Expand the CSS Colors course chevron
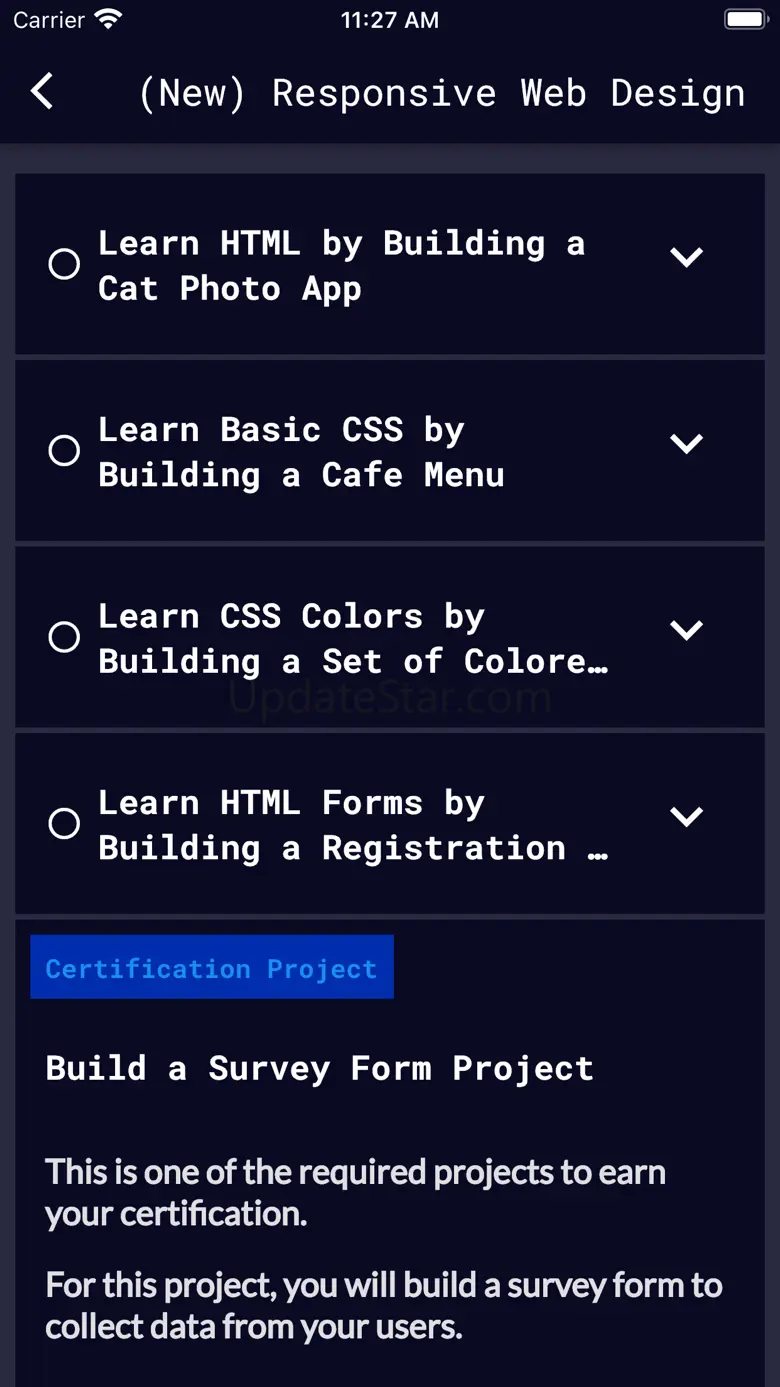780x1387 pixels. tap(686, 630)
